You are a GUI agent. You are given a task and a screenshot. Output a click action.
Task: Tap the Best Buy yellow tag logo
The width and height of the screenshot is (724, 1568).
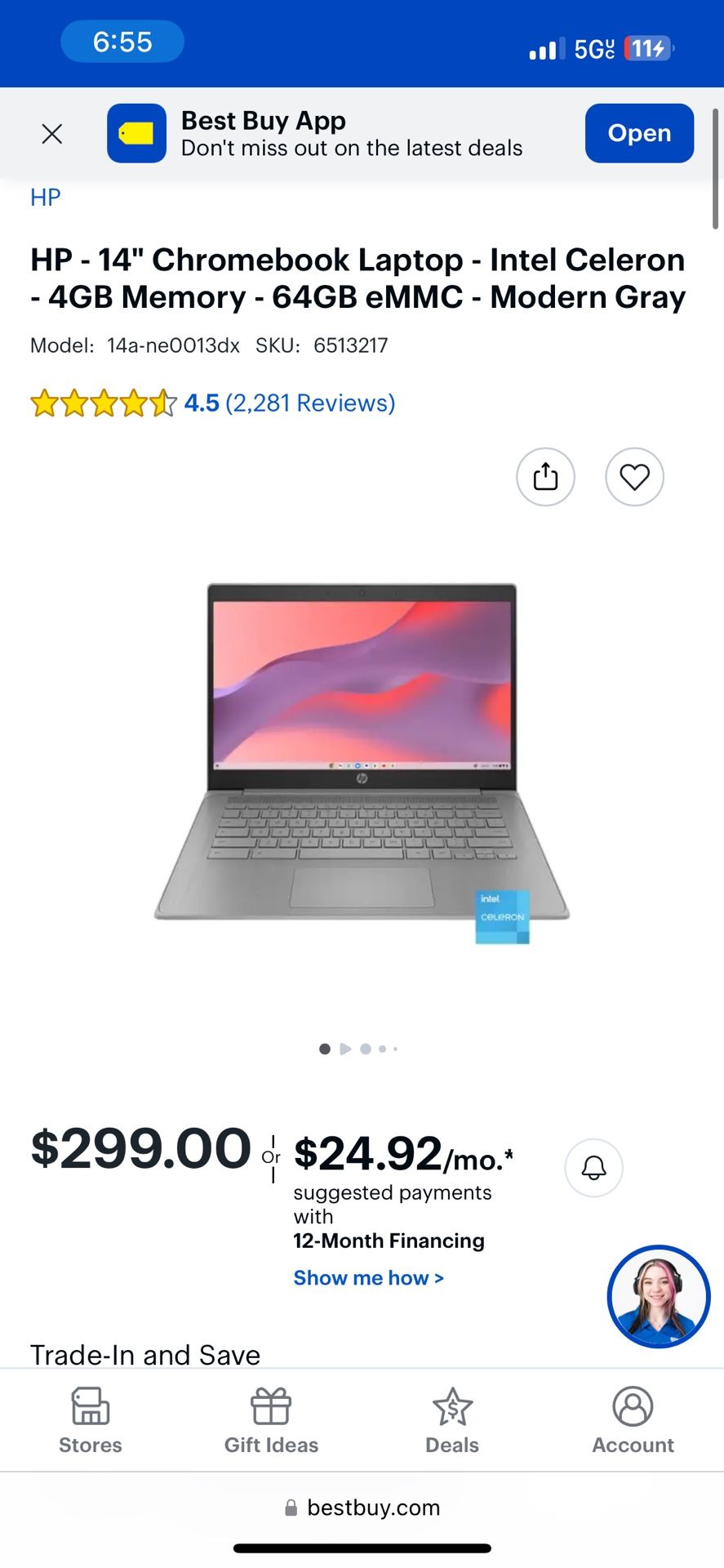coord(136,133)
